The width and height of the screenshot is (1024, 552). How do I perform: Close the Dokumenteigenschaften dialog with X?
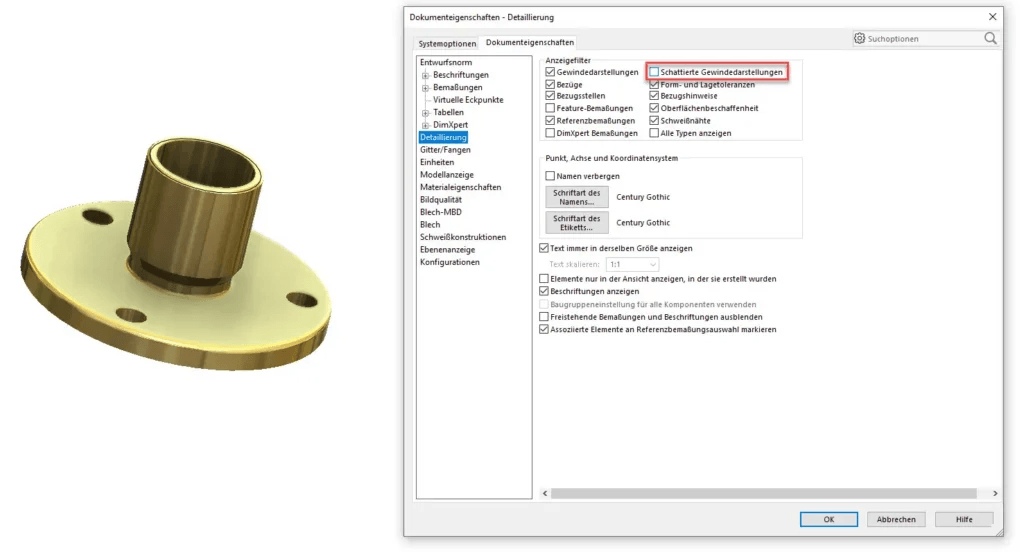pyautogui.click(x=992, y=17)
